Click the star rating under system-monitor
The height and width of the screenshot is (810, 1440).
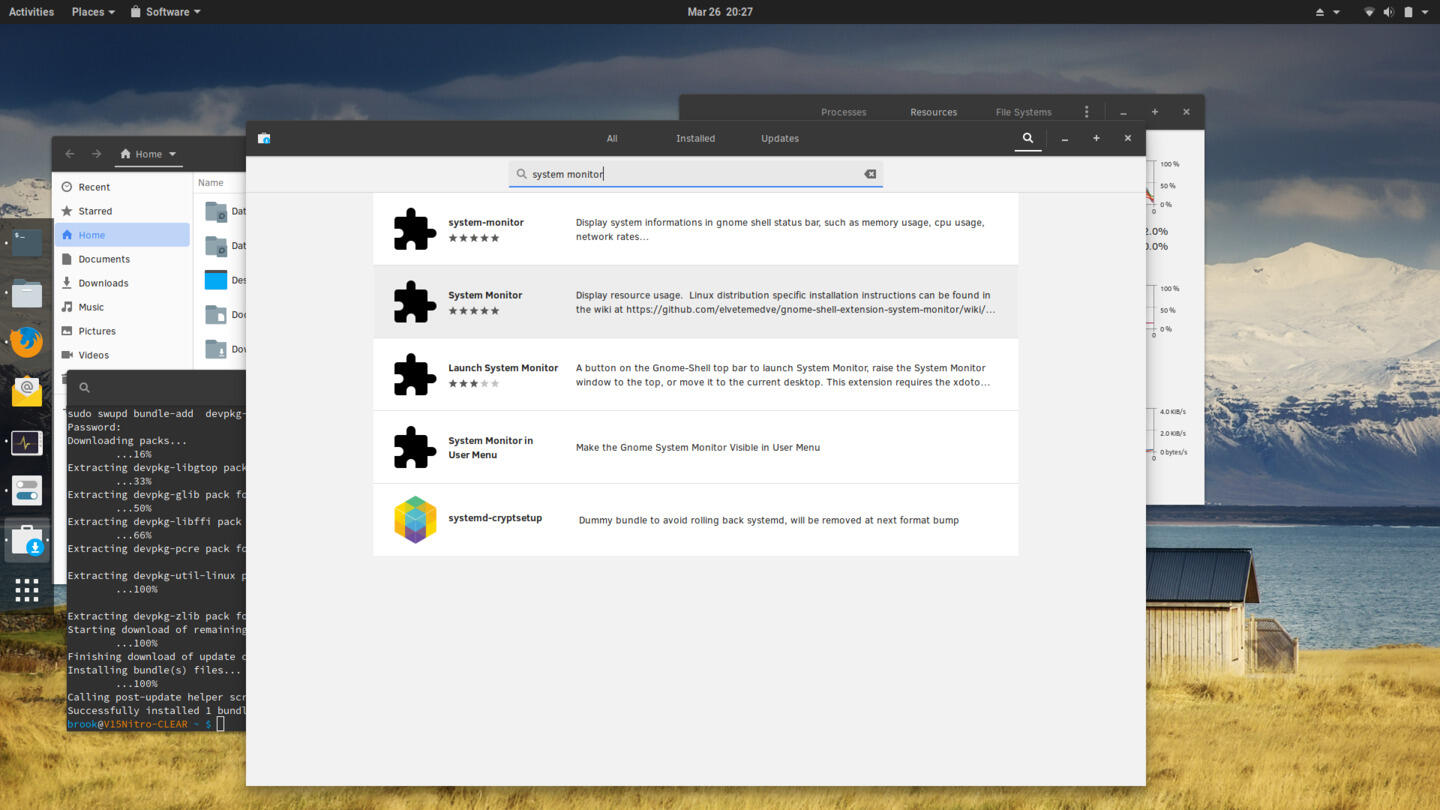(474, 238)
